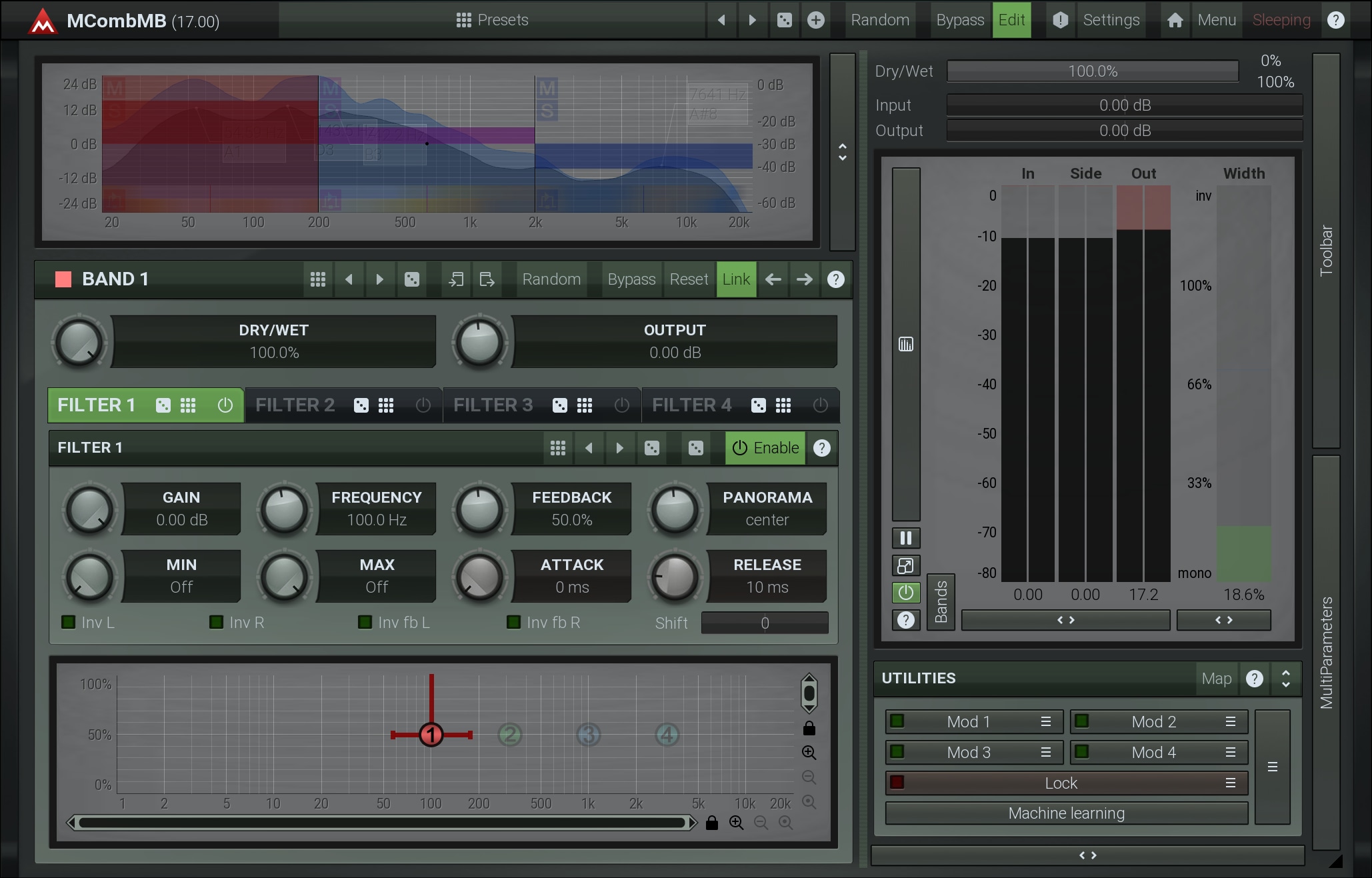Collapse the Utilities panel arrows
Image resolution: width=1372 pixels, height=878 pixels.
[1285, 679]
